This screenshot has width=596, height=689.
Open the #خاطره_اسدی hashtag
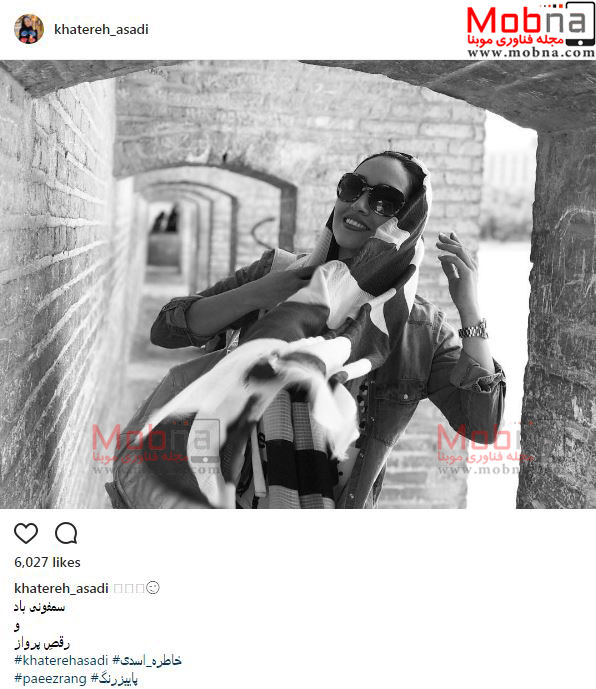click(147, 660)
